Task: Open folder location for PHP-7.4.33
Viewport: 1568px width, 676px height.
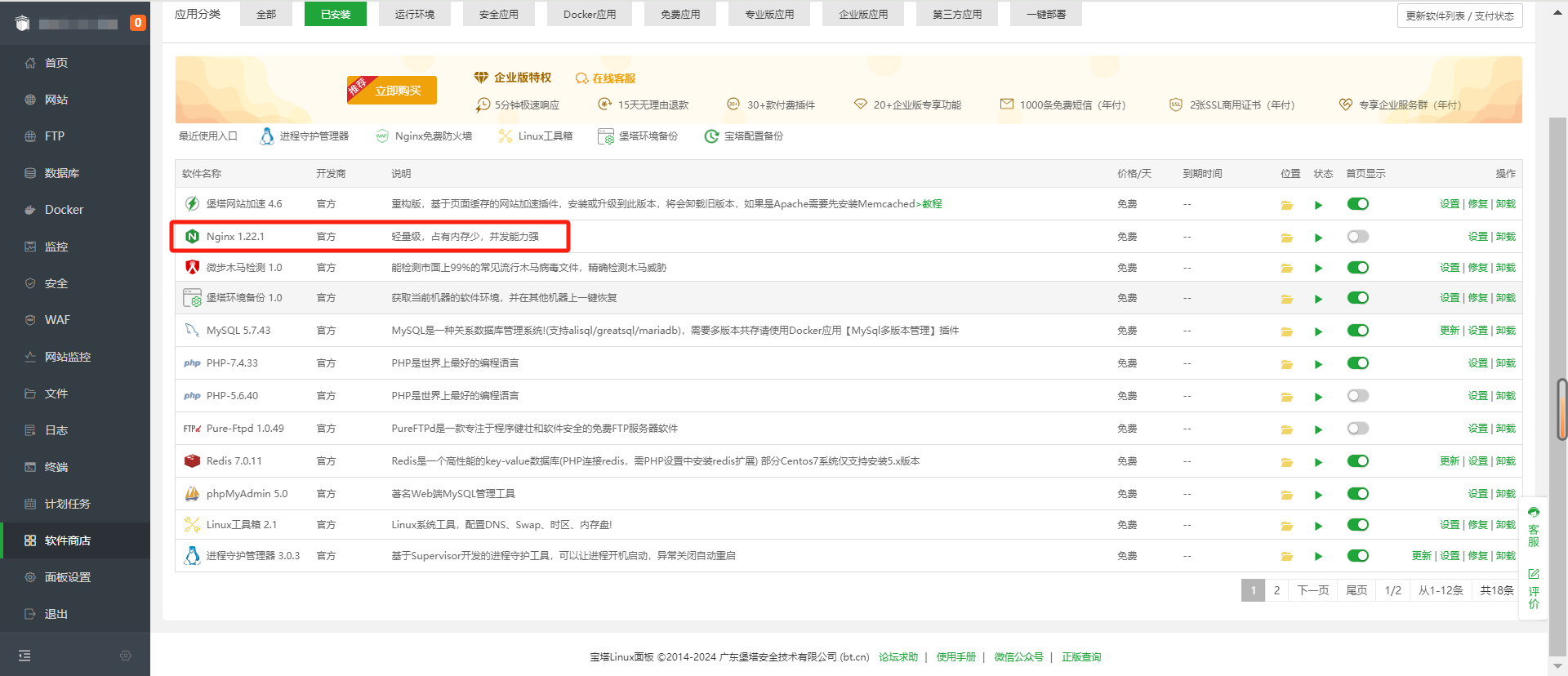Action: pyautogui.click(x=1287, y=364)
